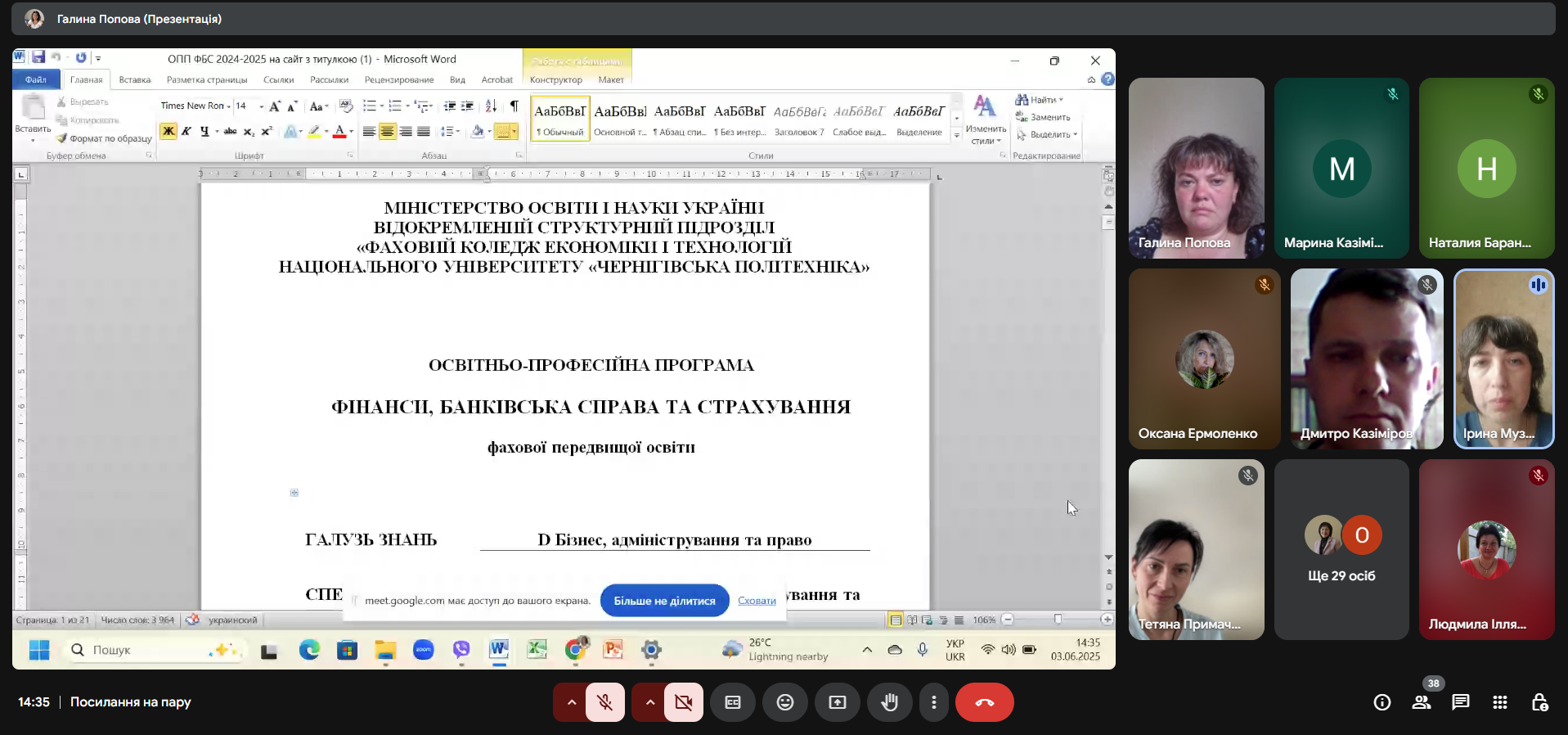Viewport: 1568px width, 735px height.
Task: Apply yellow text highlight color
Action: [x=314, y=131]
